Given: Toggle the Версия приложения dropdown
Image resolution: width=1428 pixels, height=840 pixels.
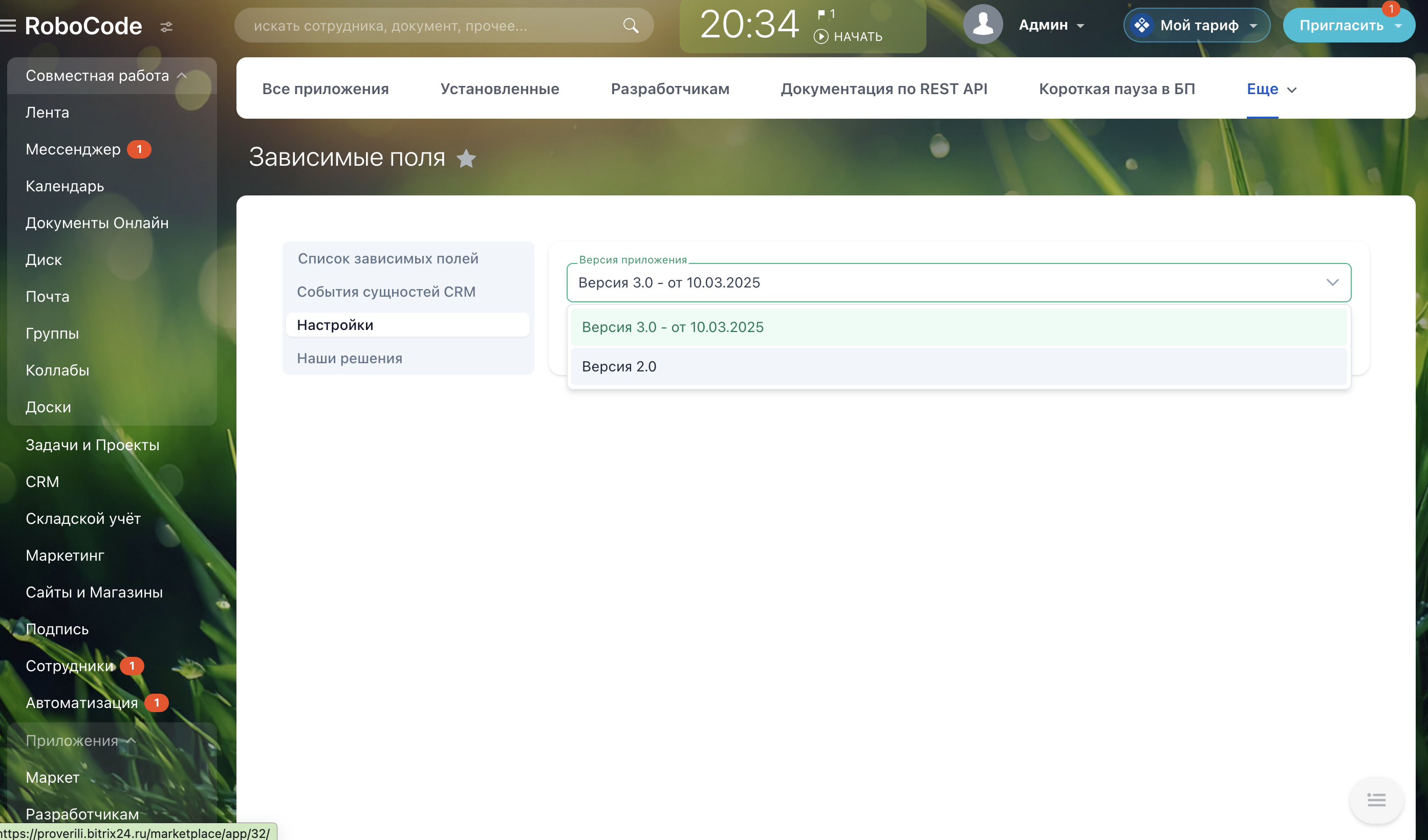Looking at the screenshot, I should click(1332, 282).
